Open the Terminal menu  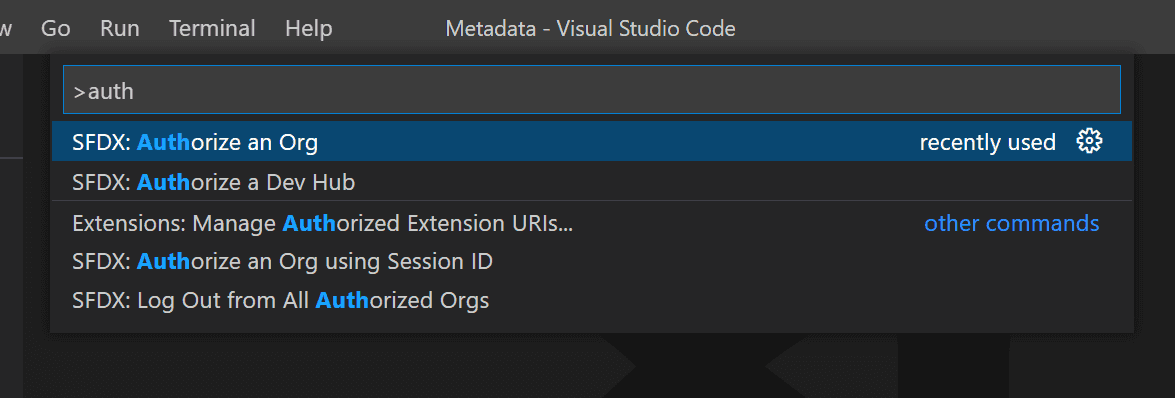[x=212, y=28]
